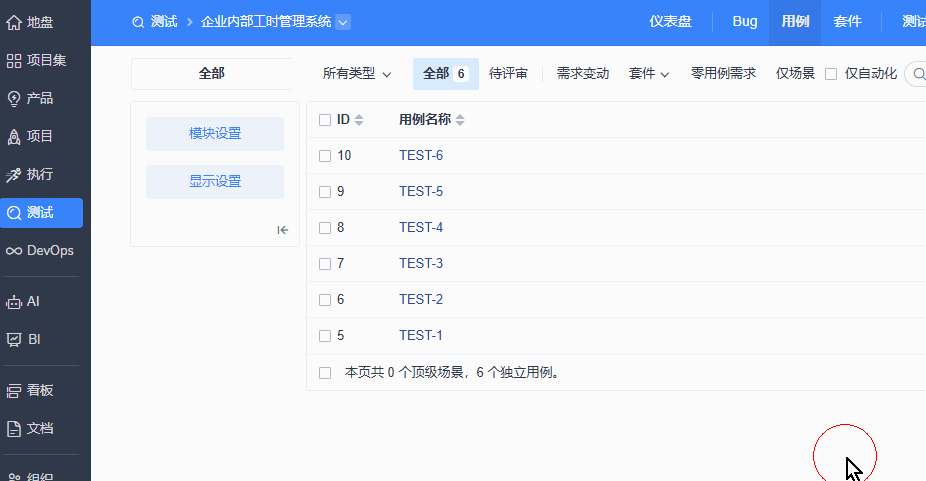This screenshot has width=926, height=481.
Task: Click the 项目 rocket icon
Action: click(14, 136)
